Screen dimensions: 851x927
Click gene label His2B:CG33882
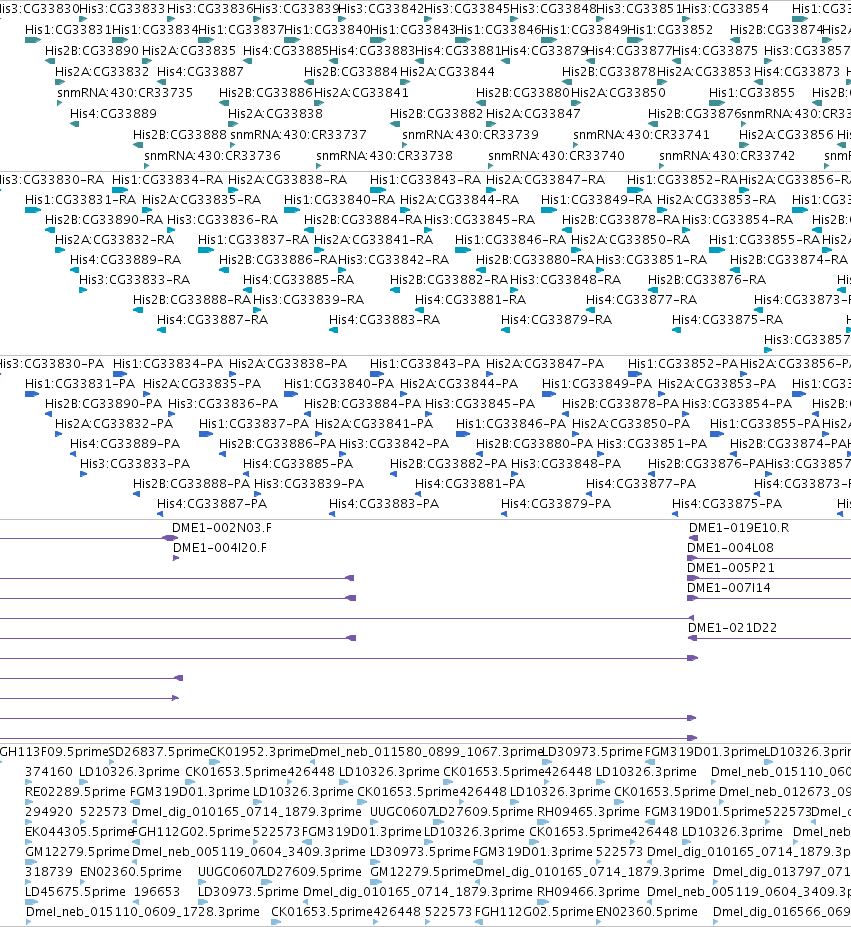click(x=436, y=114)
